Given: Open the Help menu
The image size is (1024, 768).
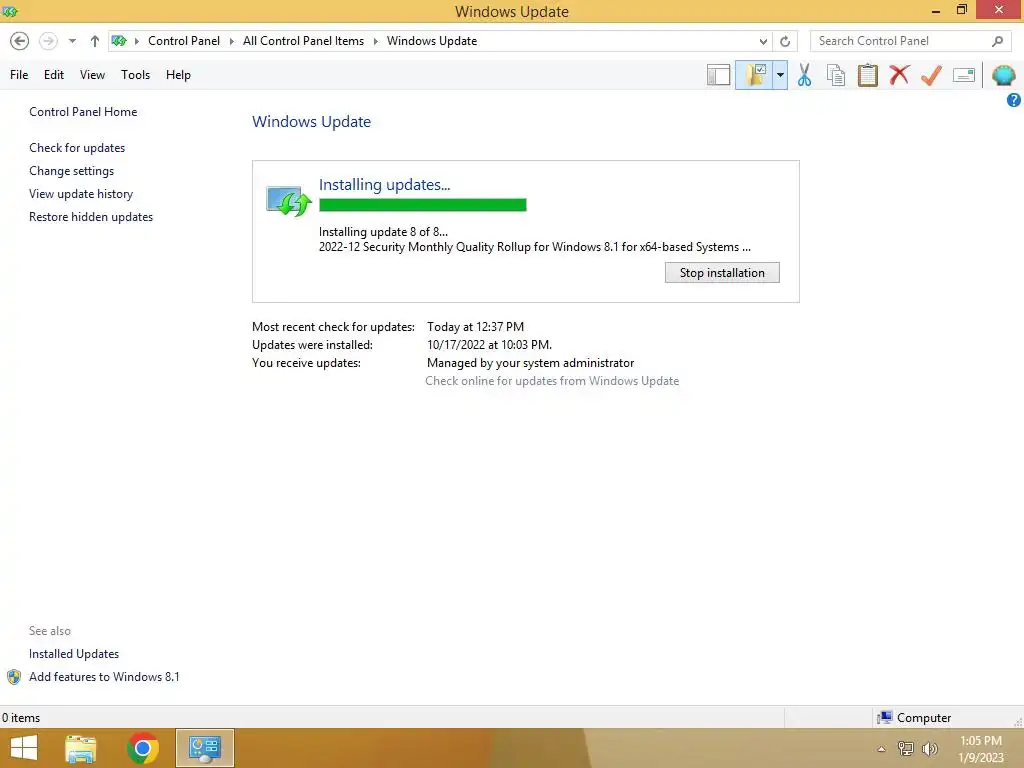Looking at the screenshot, I should coord(178,75).
